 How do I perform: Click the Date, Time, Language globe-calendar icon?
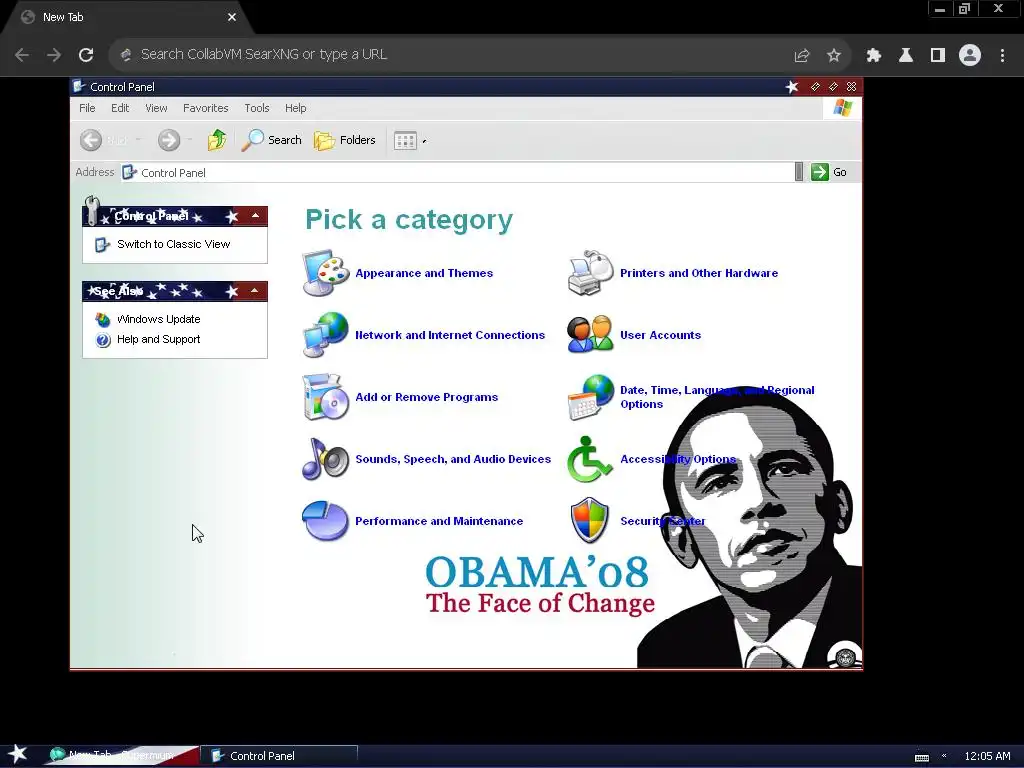coord(590,396)
